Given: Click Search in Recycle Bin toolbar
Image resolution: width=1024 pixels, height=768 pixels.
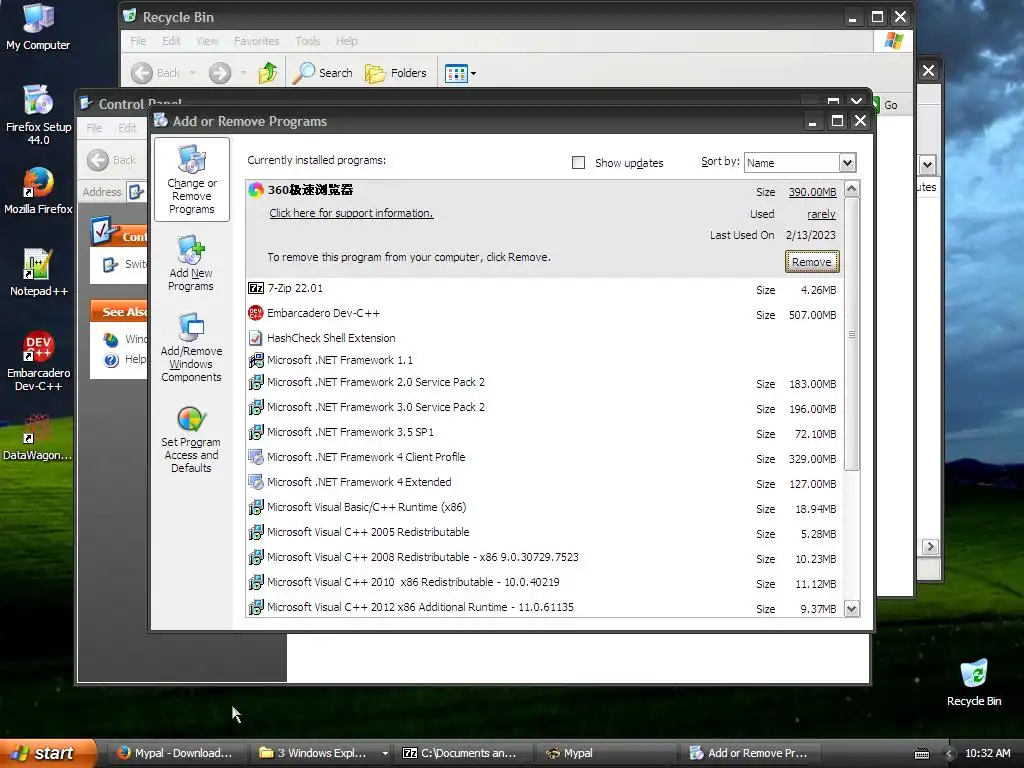Looking at the screenshot, I should click(323, 73).
